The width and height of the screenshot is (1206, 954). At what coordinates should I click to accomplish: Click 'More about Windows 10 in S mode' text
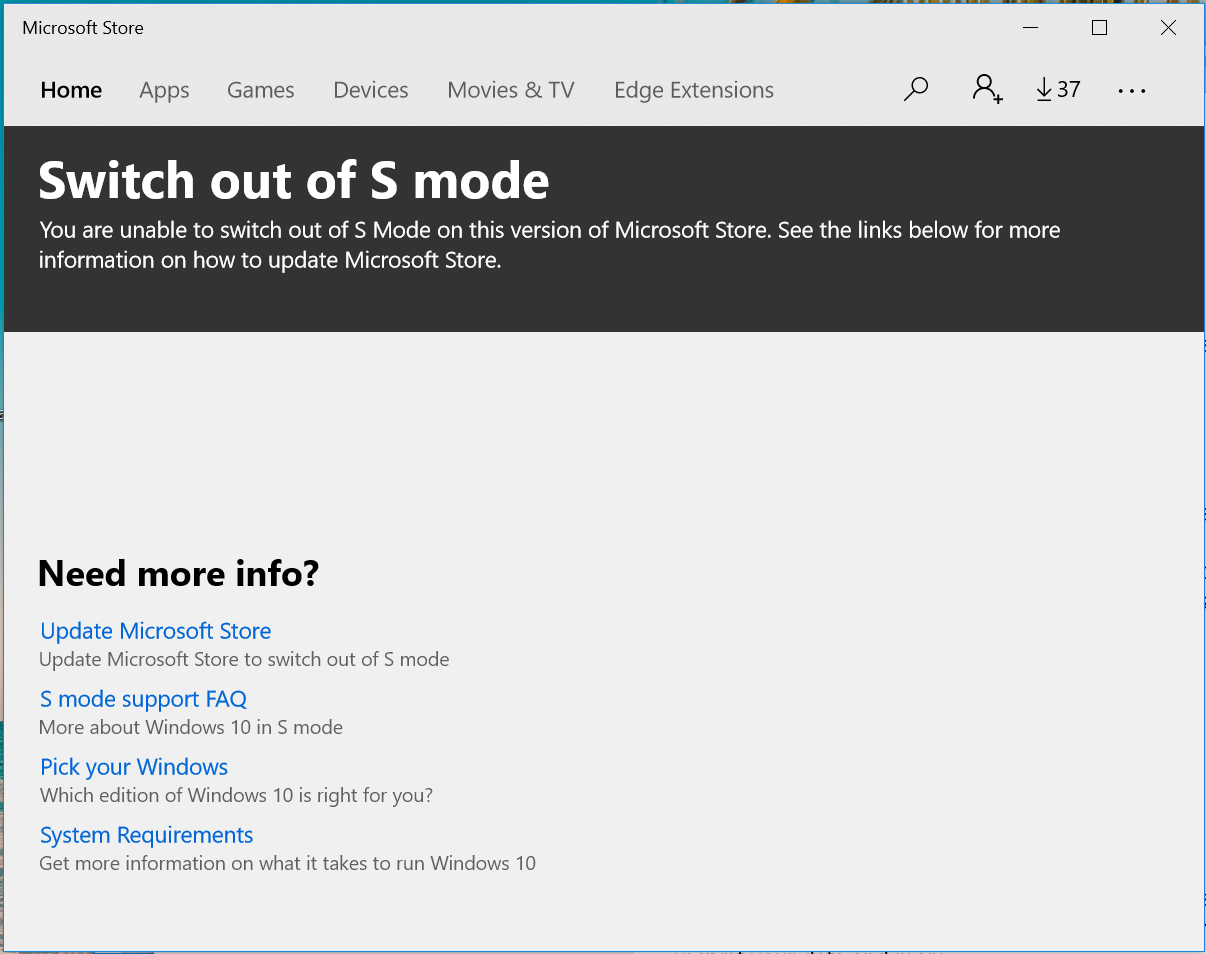(x=191, y=728)
